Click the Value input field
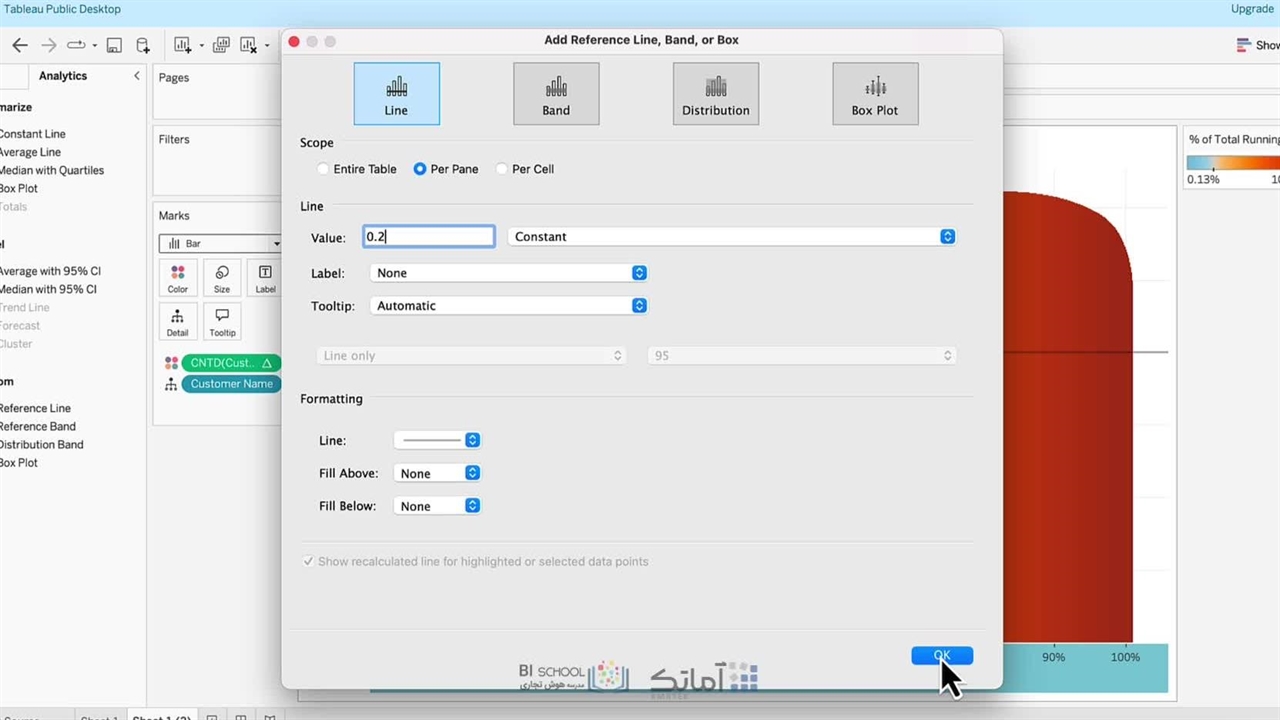Screen dimensions: 1280x720 (x=428, y=237)
